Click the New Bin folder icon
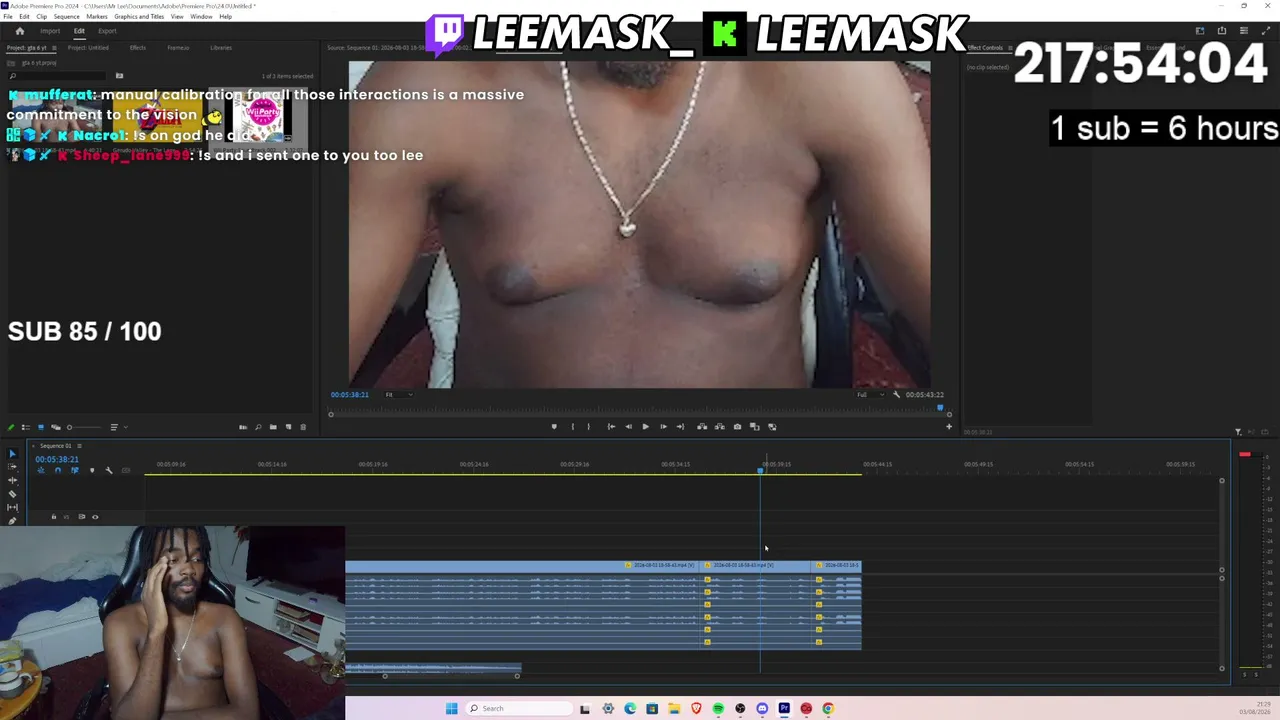Screen dimensions: 1280x720 [x=273, y=427]
